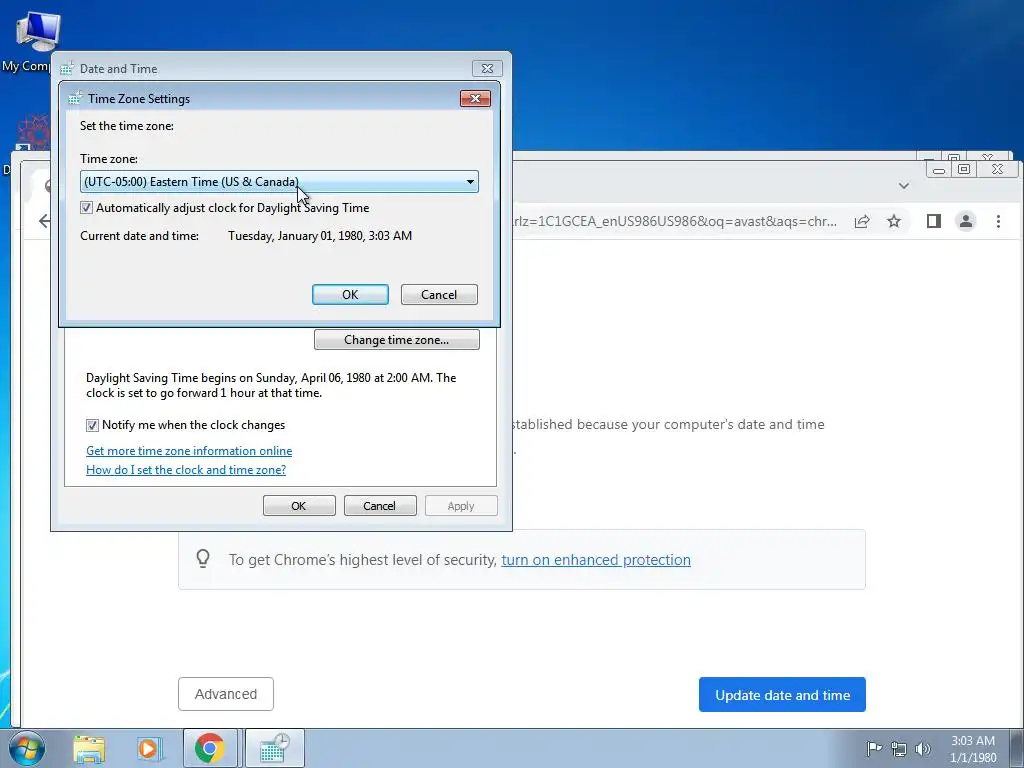Launch Windows Media Player from the taskbar

pyautogui.click(x=148, y=748)
